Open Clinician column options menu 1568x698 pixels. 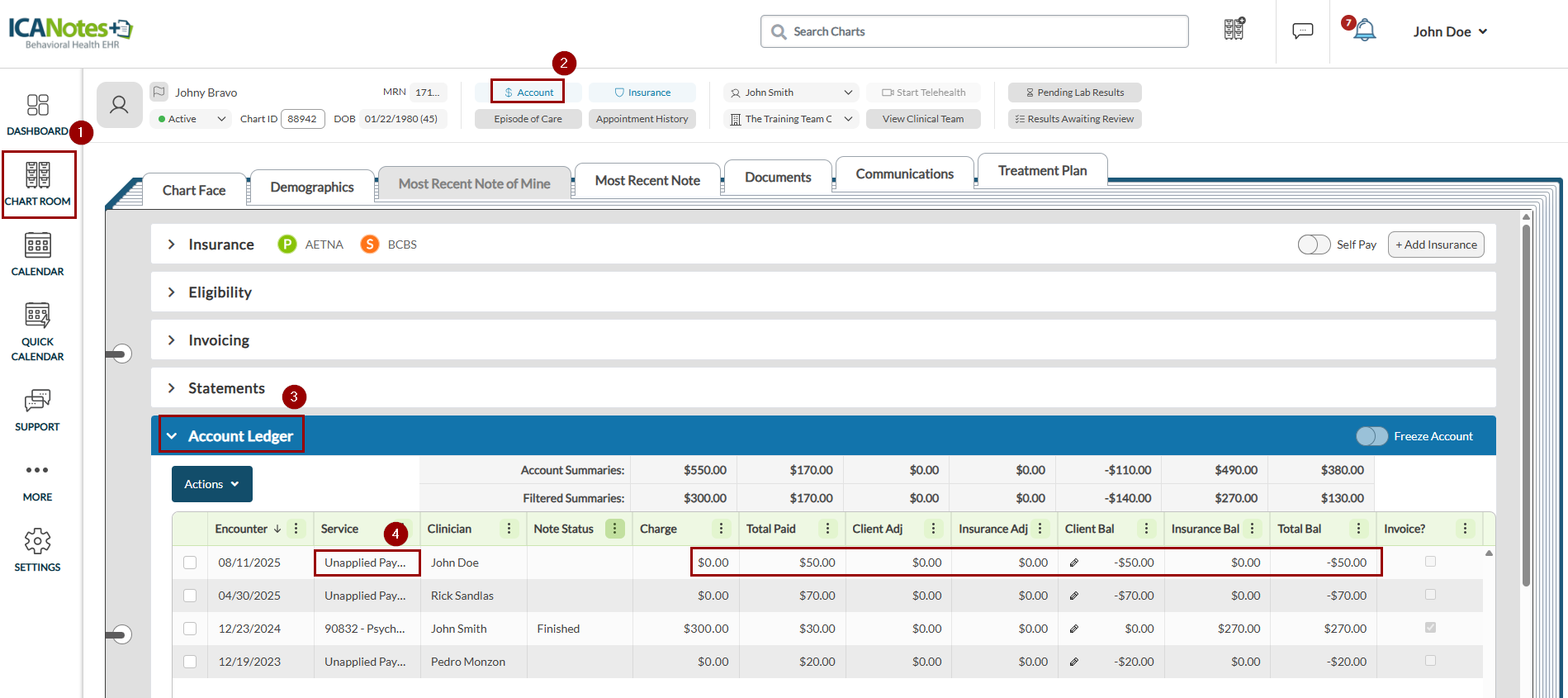tap(509, 529)
